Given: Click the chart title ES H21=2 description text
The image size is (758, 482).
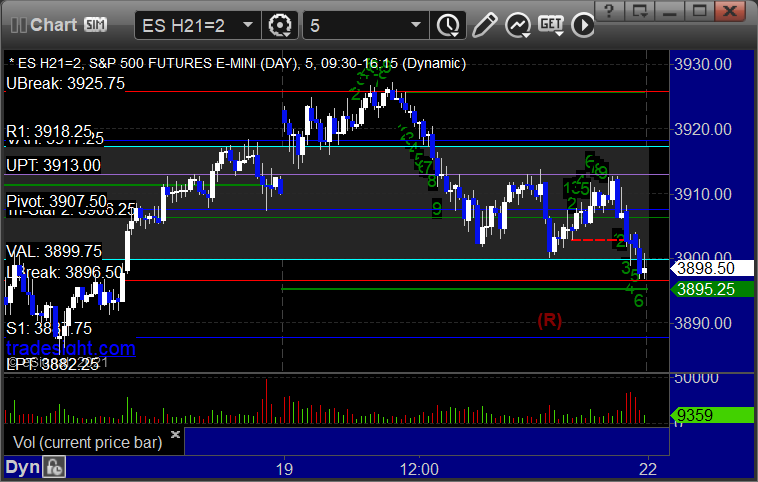Looking at the screenshot, I should tap(237, 63).
